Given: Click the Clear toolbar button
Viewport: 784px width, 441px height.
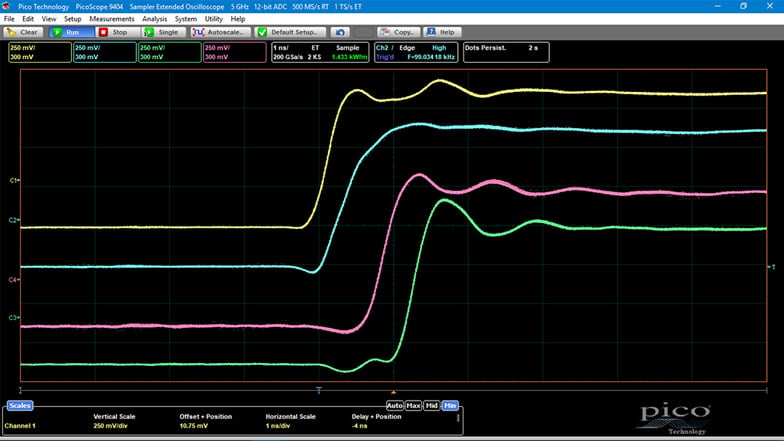Looking at the screenshot, I should [24, 32].
